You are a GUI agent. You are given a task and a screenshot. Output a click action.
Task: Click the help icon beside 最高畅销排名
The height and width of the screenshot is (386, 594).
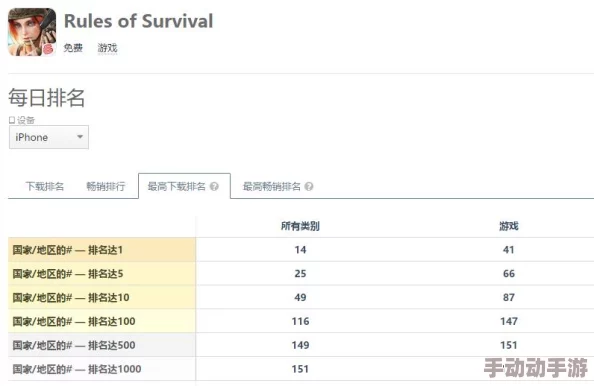tap(309, 186)
